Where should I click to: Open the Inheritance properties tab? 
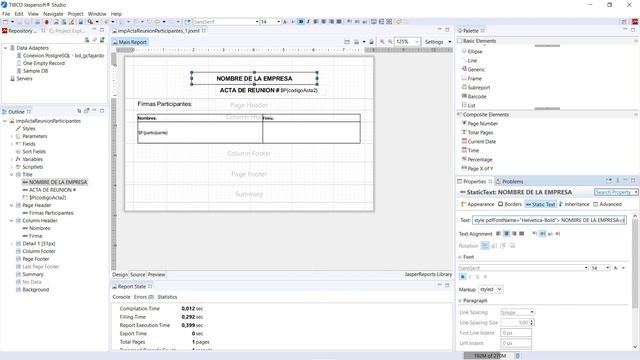click(574, 204)
